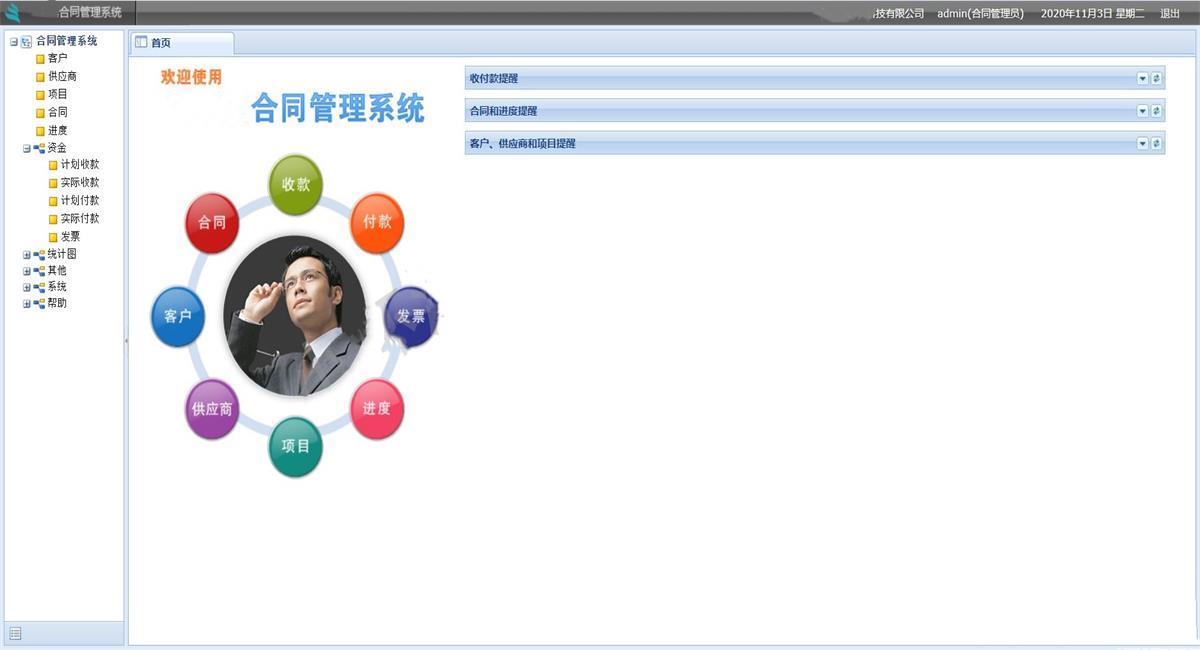Expand the 帮助 tree node
The width and height of the screenshot is (1200, 650).
pyautogui.click(x=27, y=304)
